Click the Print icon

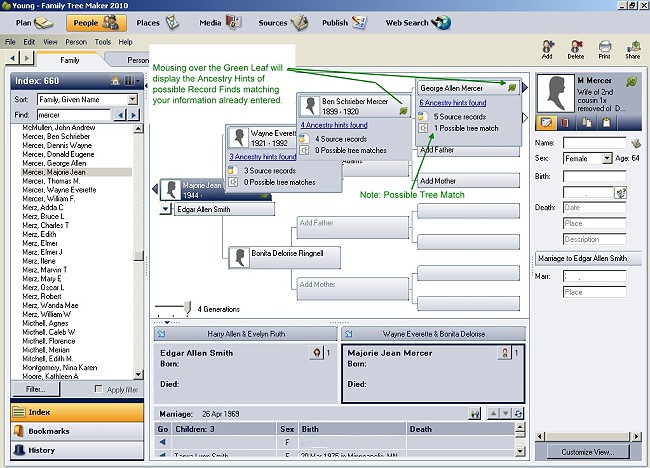604,49
